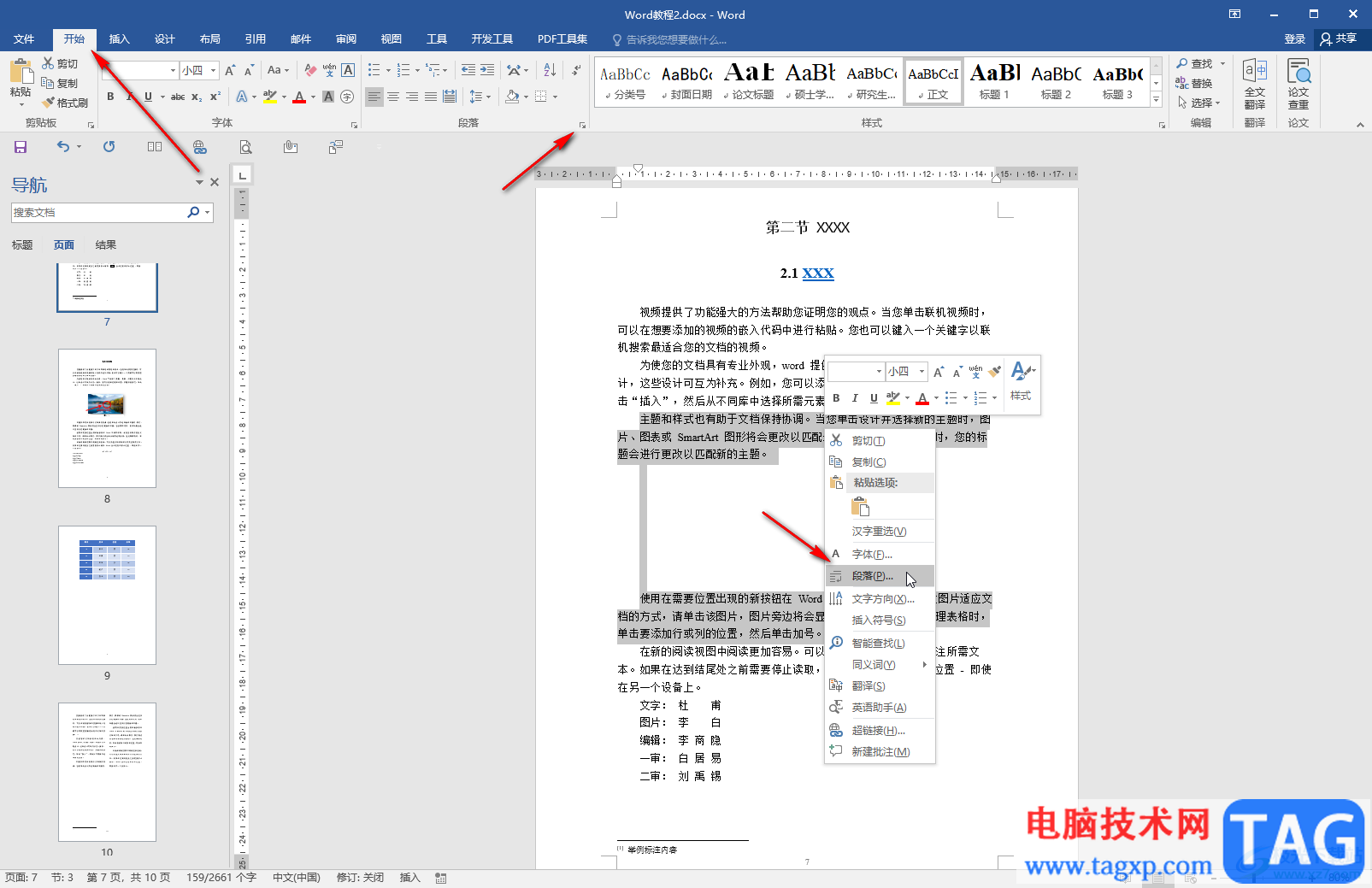Toggle Bold in the mini toolbar
1372x888 pixels.
pos(836,398)
